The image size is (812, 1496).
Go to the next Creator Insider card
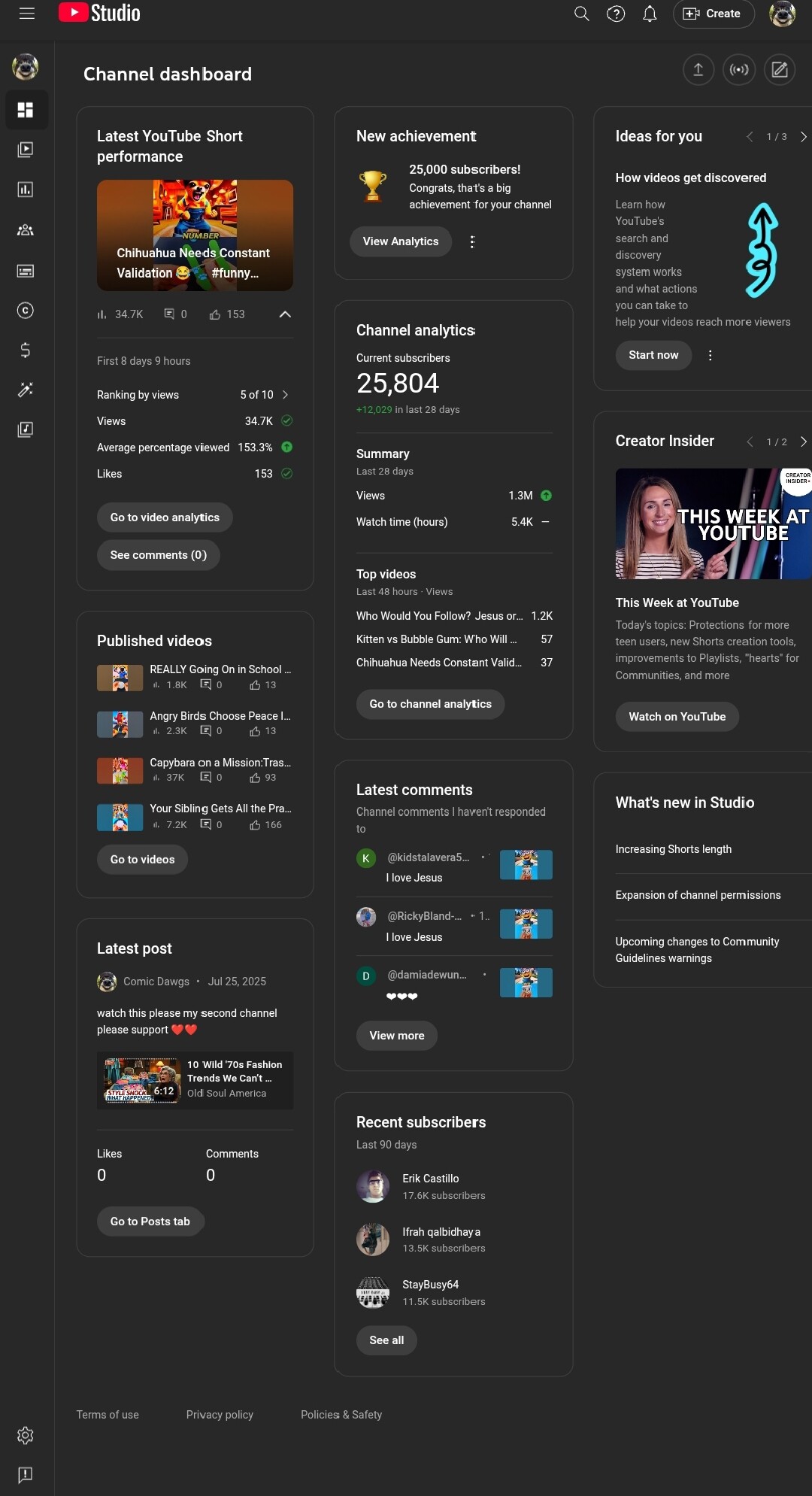(803, 442)
